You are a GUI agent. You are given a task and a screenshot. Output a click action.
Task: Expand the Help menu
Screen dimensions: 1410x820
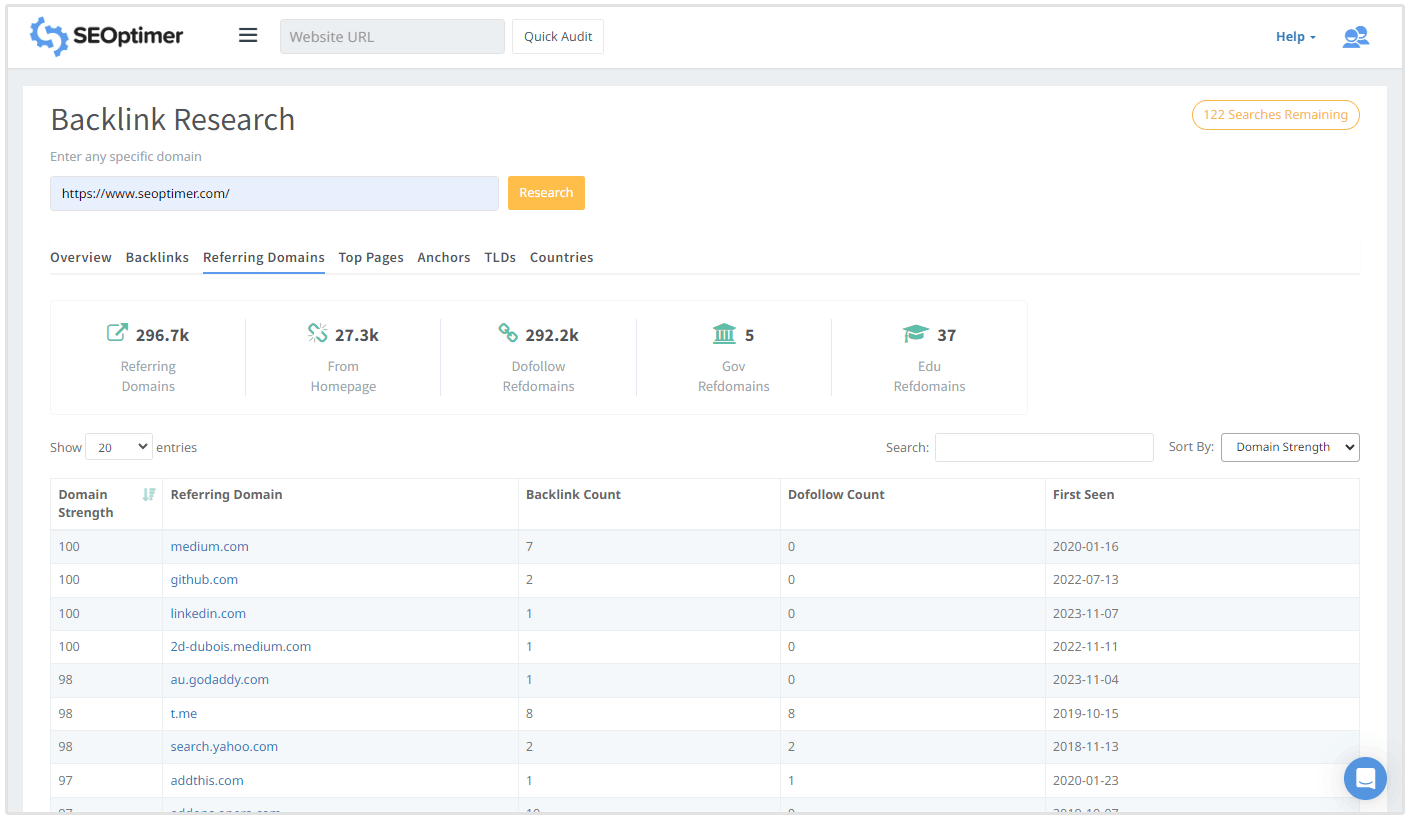coord(1295,37)
